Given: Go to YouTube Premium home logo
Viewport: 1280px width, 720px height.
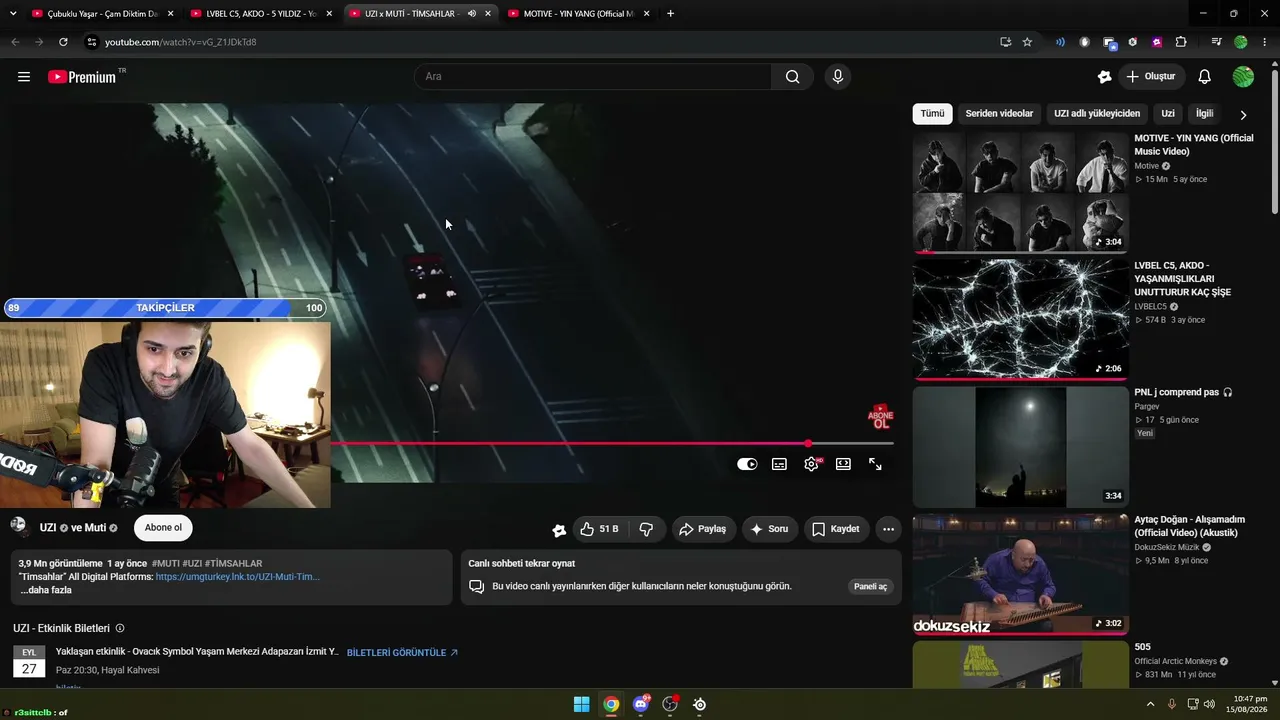Looking at the screenshot, I should coord(82,77).
